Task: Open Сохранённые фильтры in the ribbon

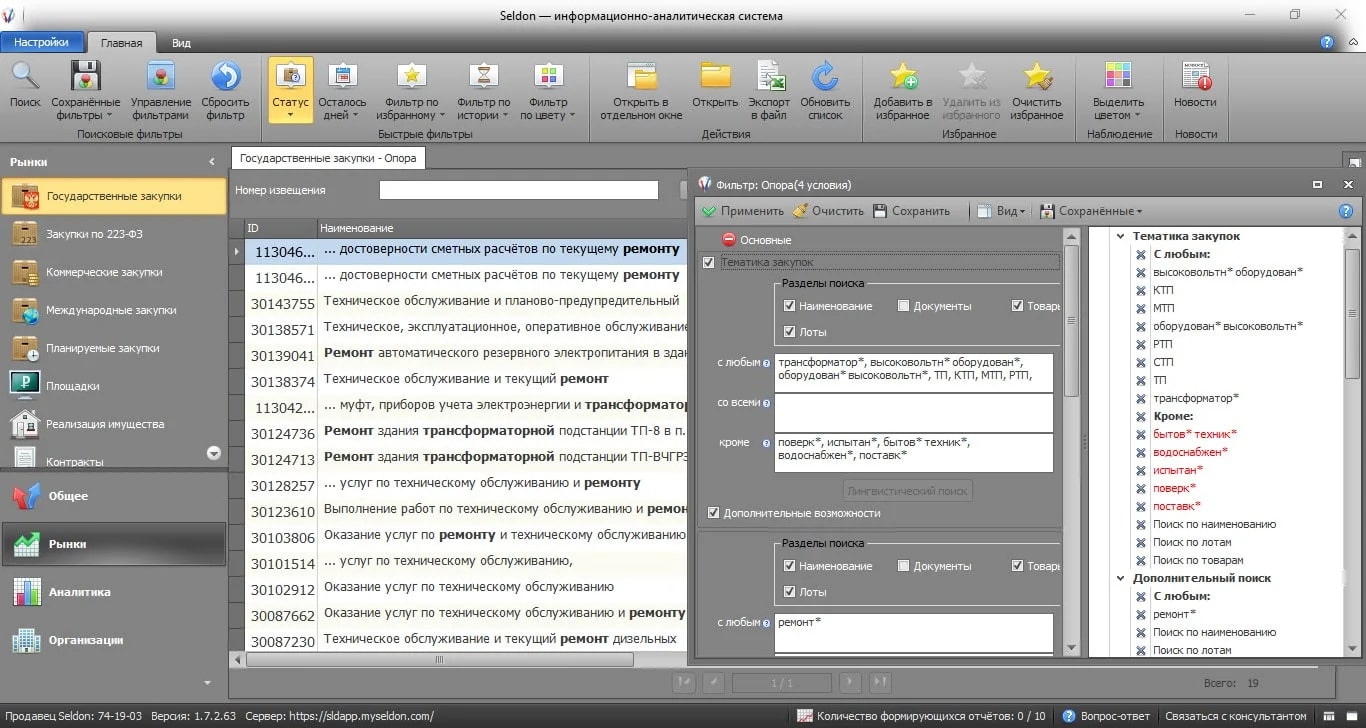Action: [86, 90]
